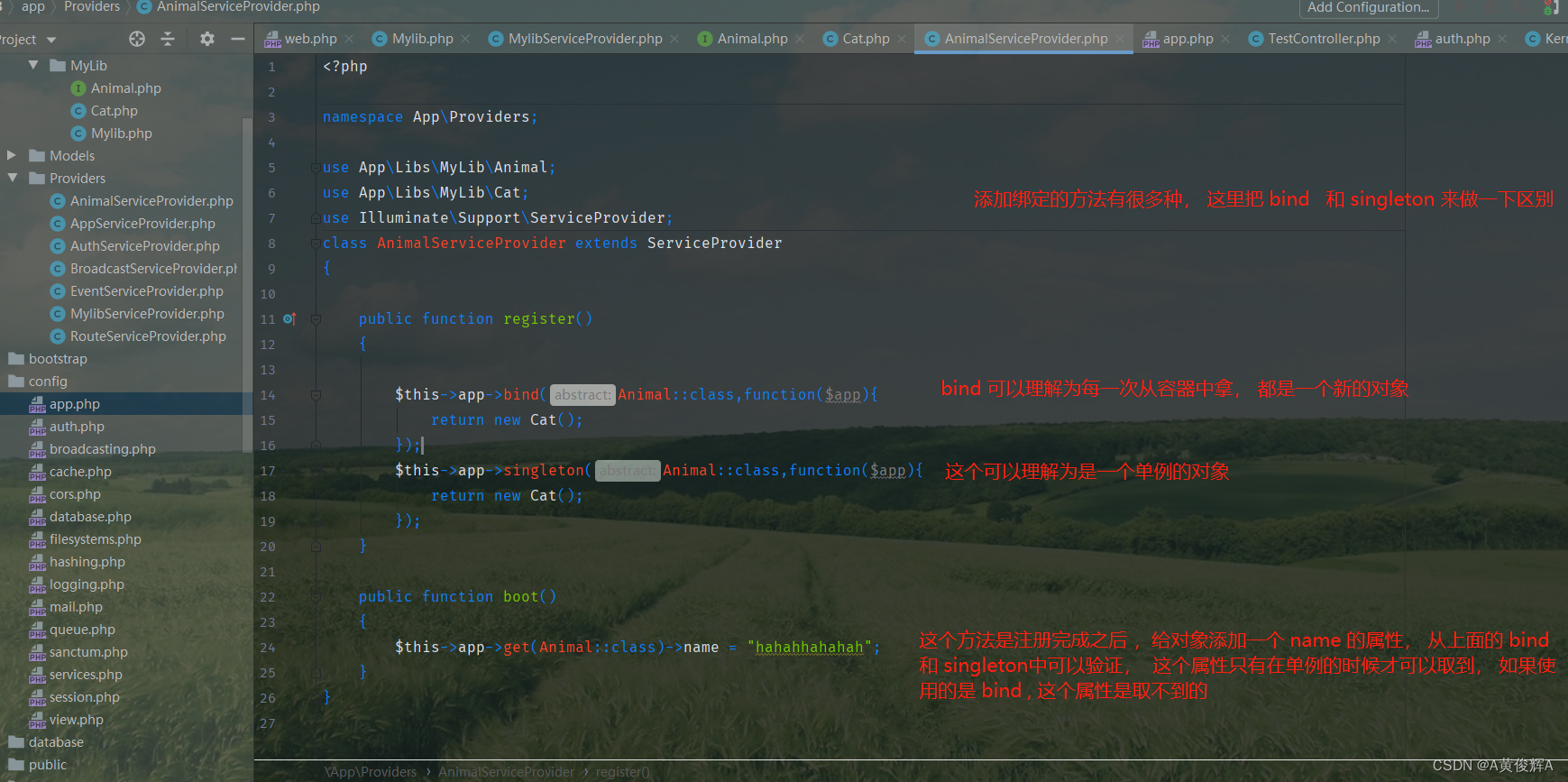Select the database folder
Image resolution: width=1568 pixels, height=782 pixels.
pos(56,742)
